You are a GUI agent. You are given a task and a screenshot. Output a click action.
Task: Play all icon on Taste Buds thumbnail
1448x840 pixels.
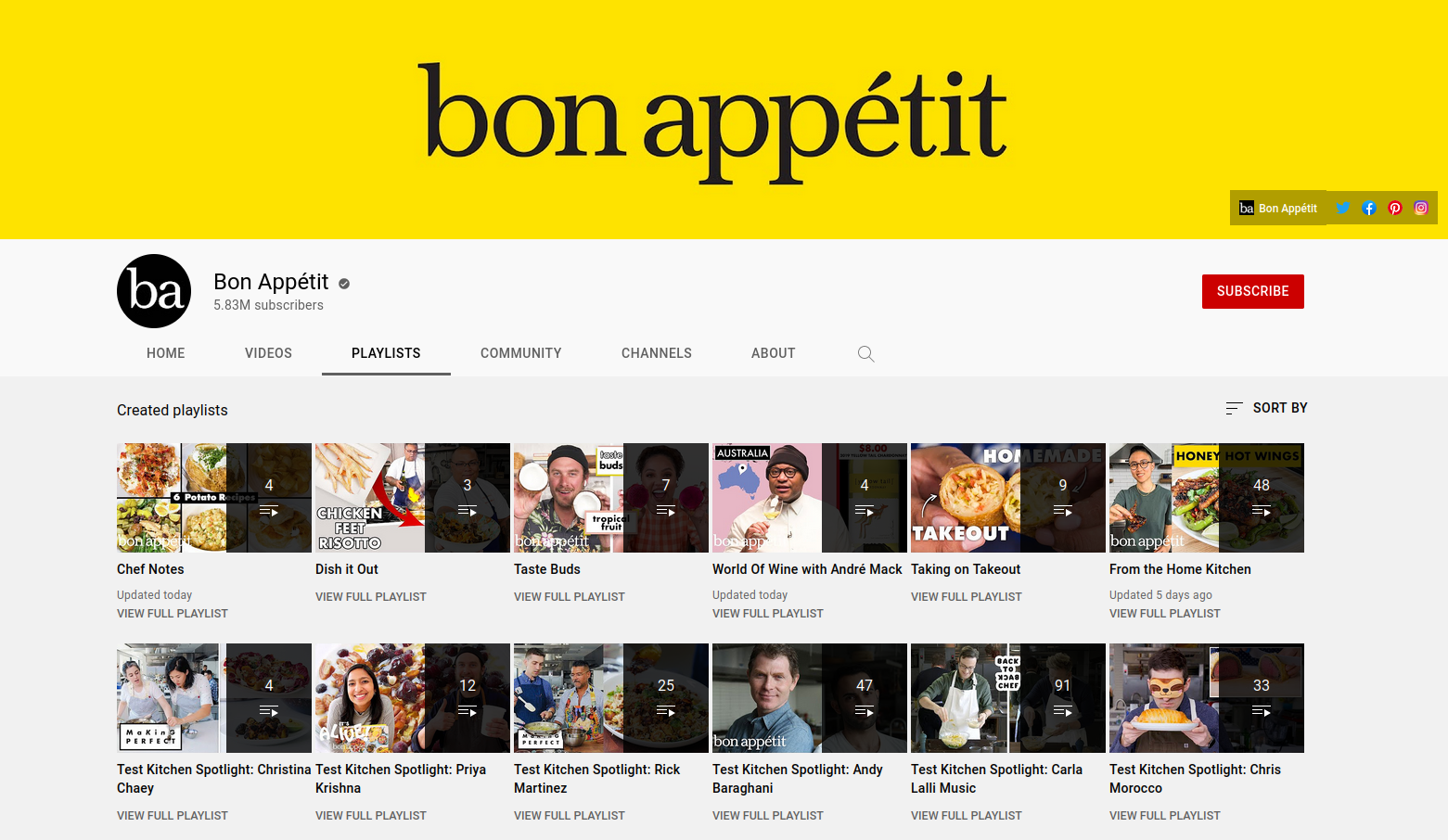click(666, 511)
